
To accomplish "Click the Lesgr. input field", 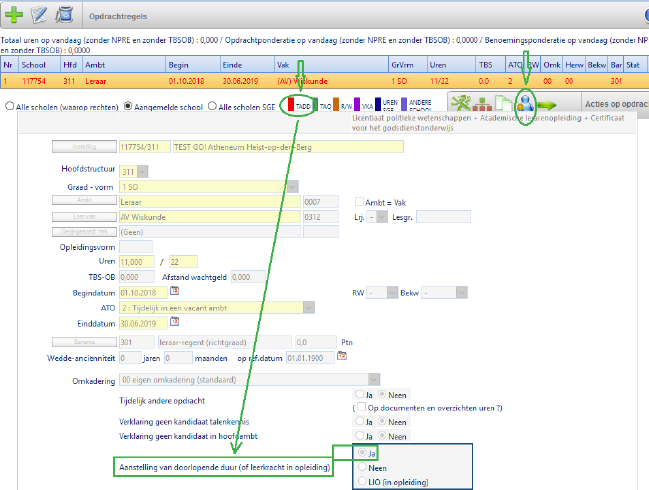I will 443,216.
